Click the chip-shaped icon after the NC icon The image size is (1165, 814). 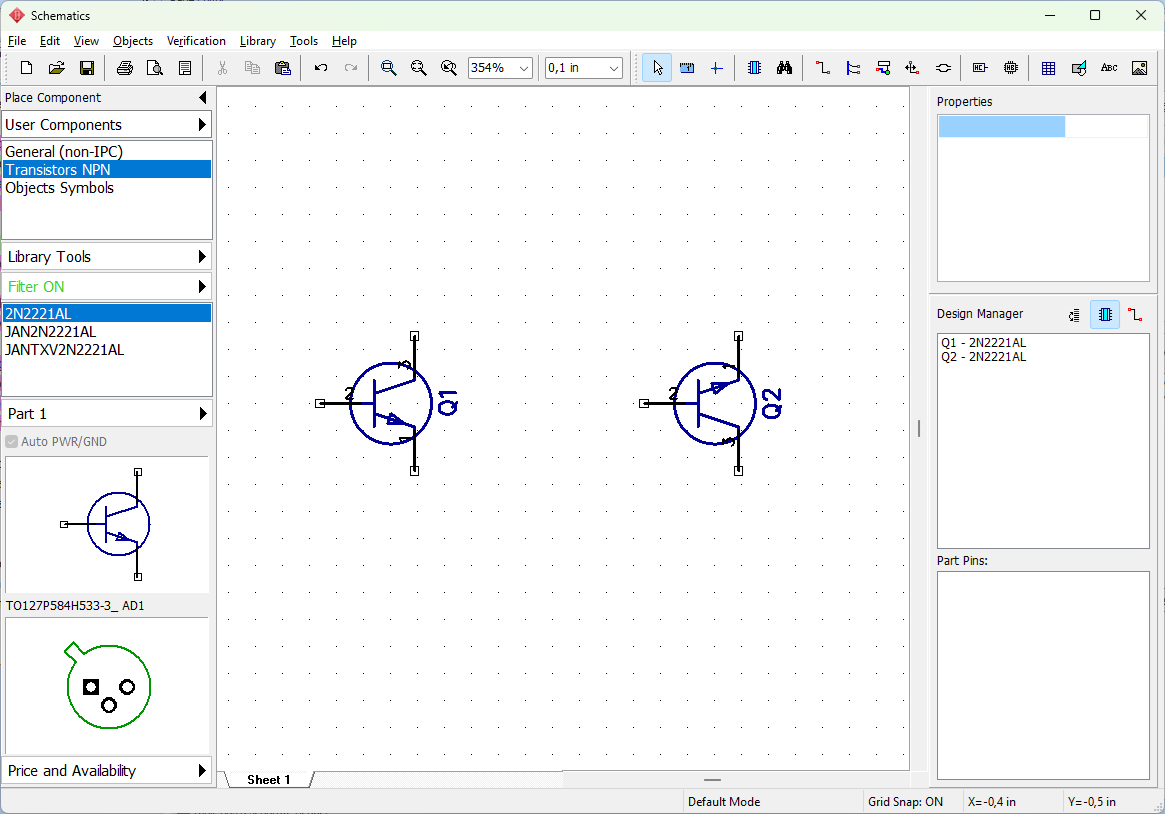(x=1010, y=68)
